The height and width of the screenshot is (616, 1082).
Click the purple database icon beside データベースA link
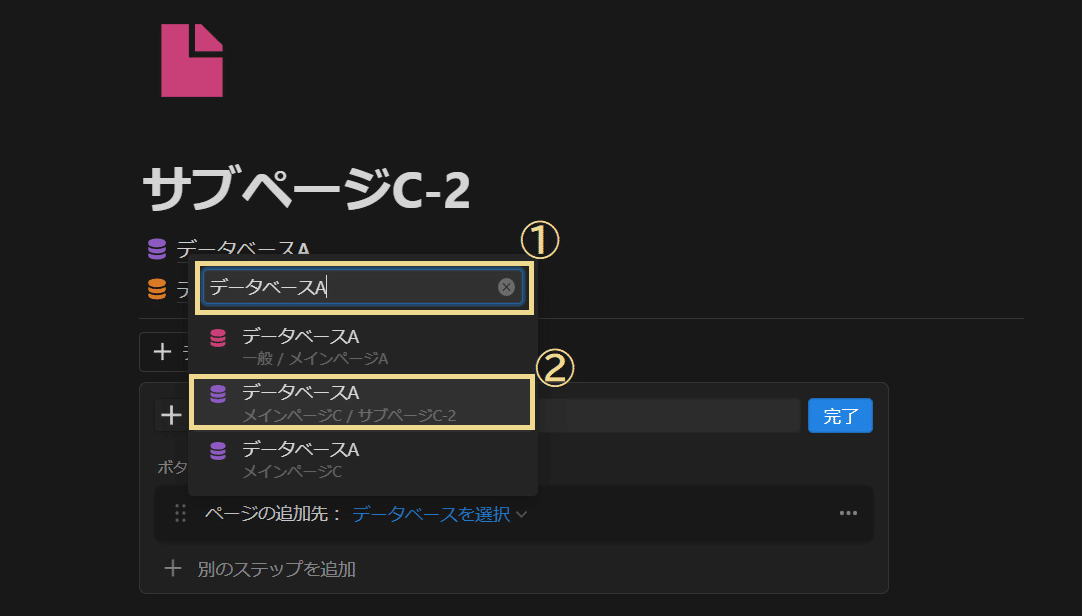pyautogui.click(x=157, y=248)
